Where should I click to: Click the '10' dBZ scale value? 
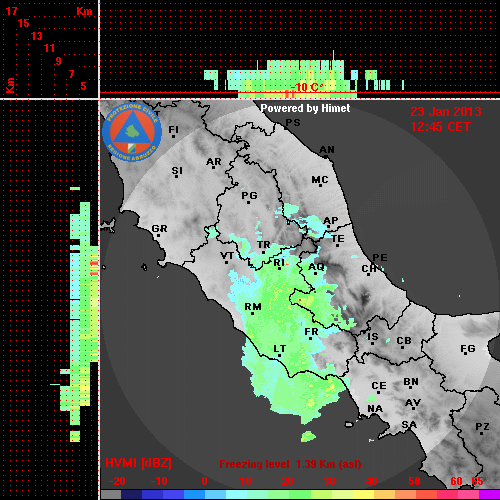point(246,481)
